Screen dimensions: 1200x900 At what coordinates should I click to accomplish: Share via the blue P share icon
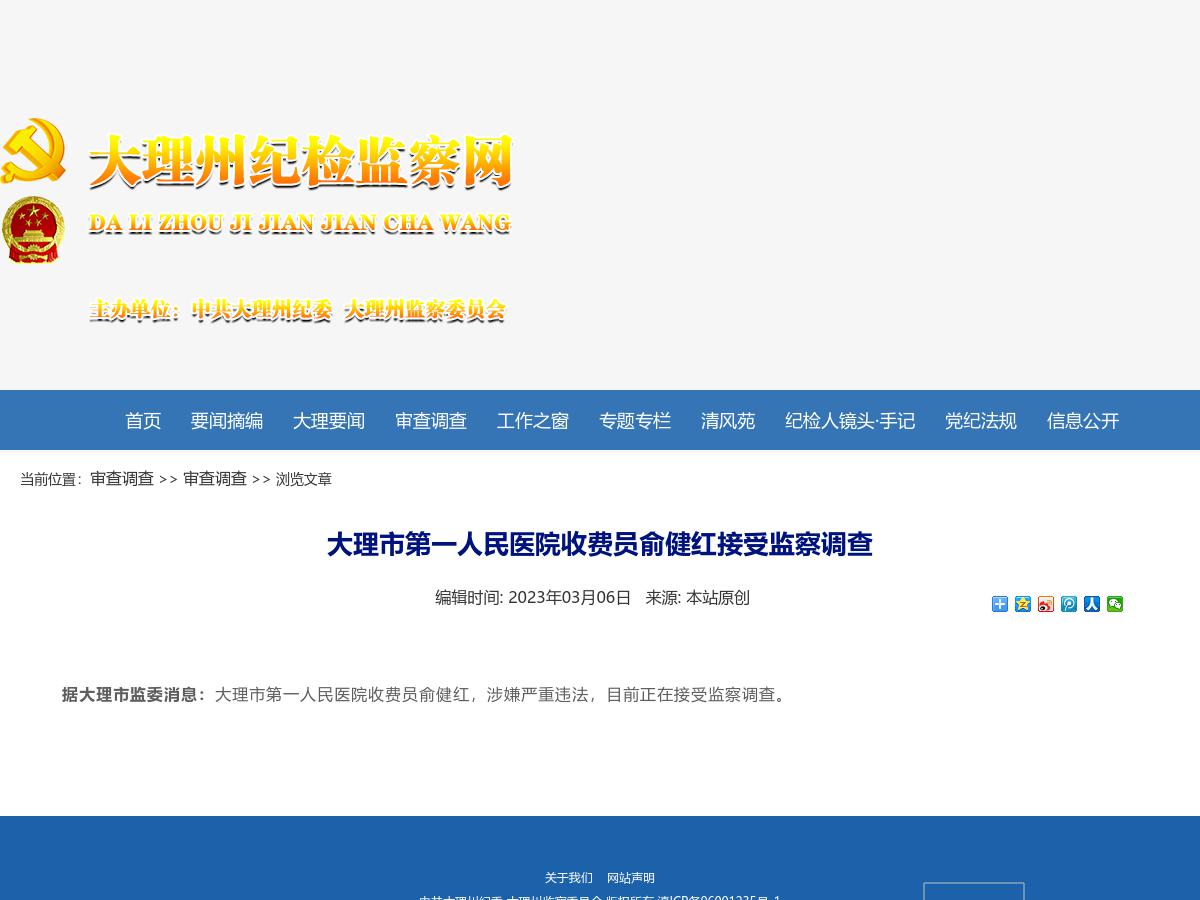1069,604
